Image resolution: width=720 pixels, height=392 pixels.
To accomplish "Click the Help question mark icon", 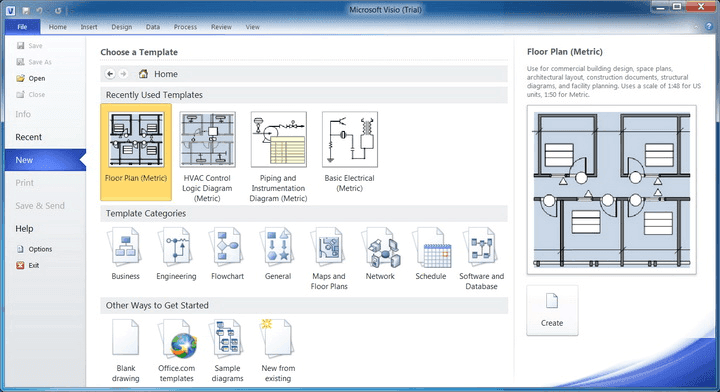I will click(x=709, y=27).
